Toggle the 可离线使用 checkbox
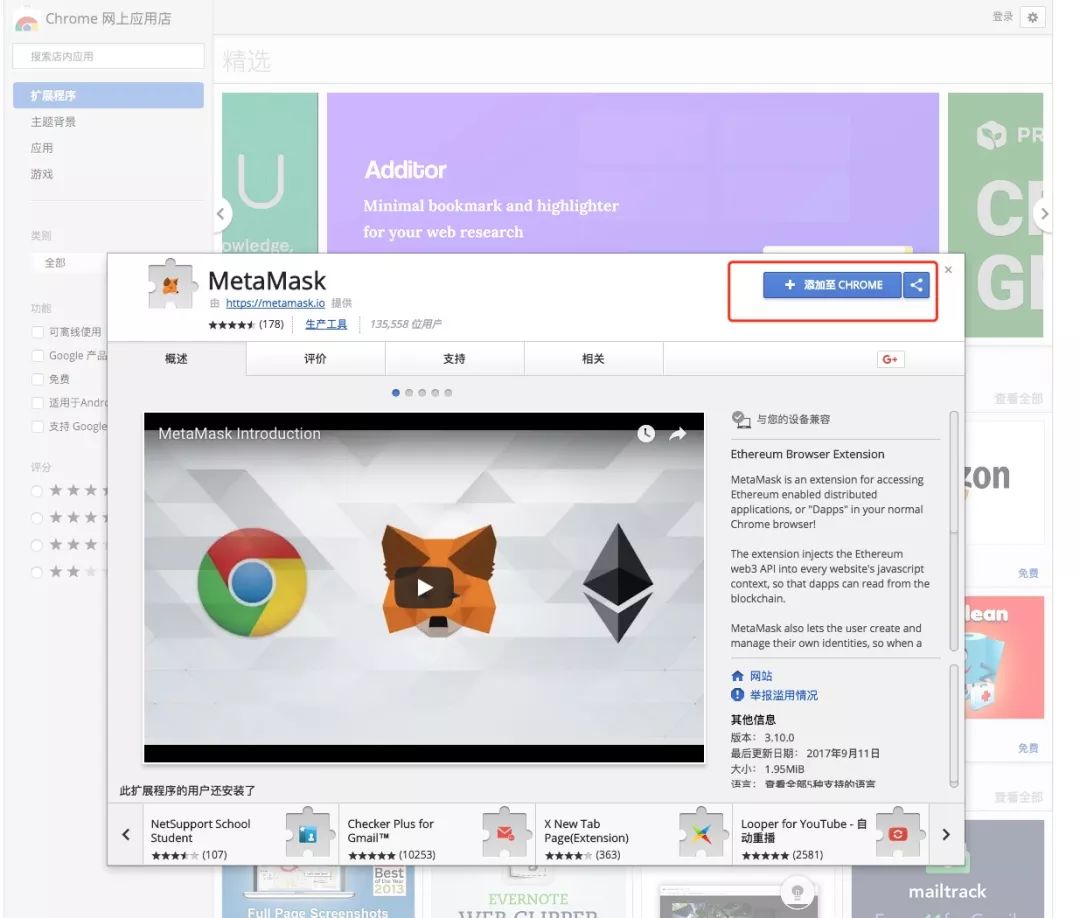Image resolution: width=1080 pixels, height=918 pixels. [x=38, y=332]
